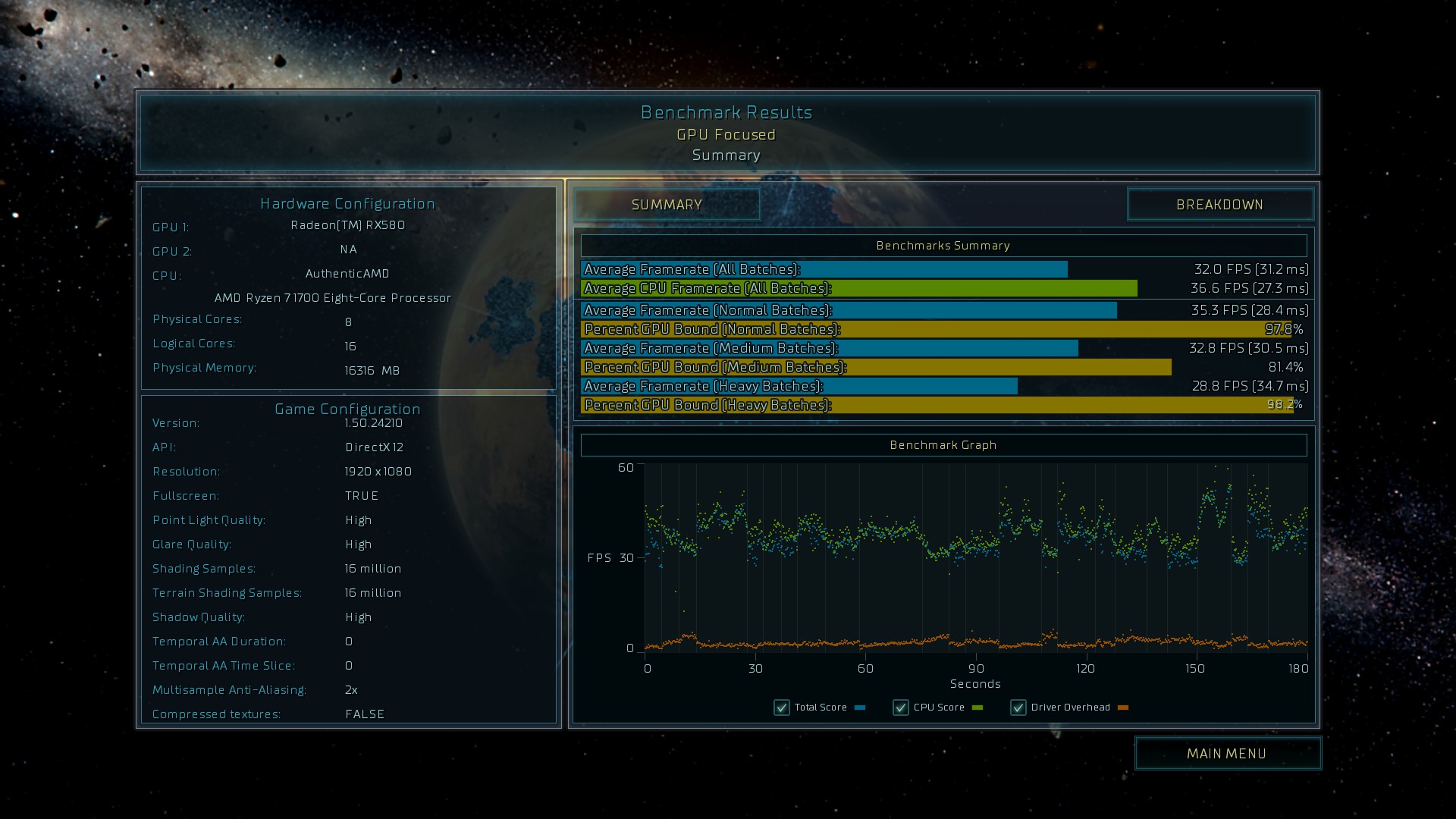Uncheck the Total Score checkbox
Image resolution: width=1456 pixels, height=819 pixels.
(782, 708)
